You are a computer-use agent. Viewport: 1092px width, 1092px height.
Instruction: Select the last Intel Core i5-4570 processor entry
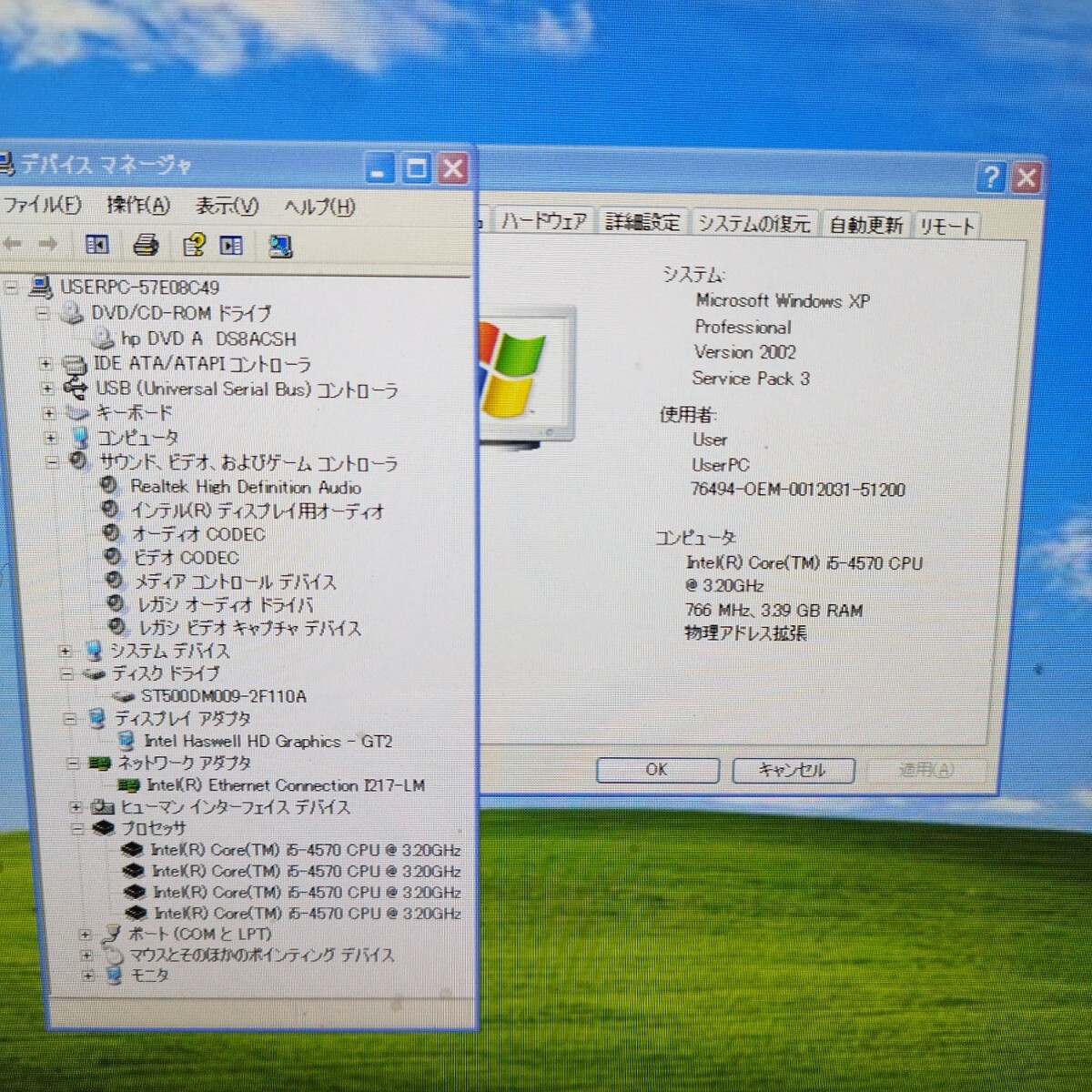pyautogui.click(x=308, y=913)
